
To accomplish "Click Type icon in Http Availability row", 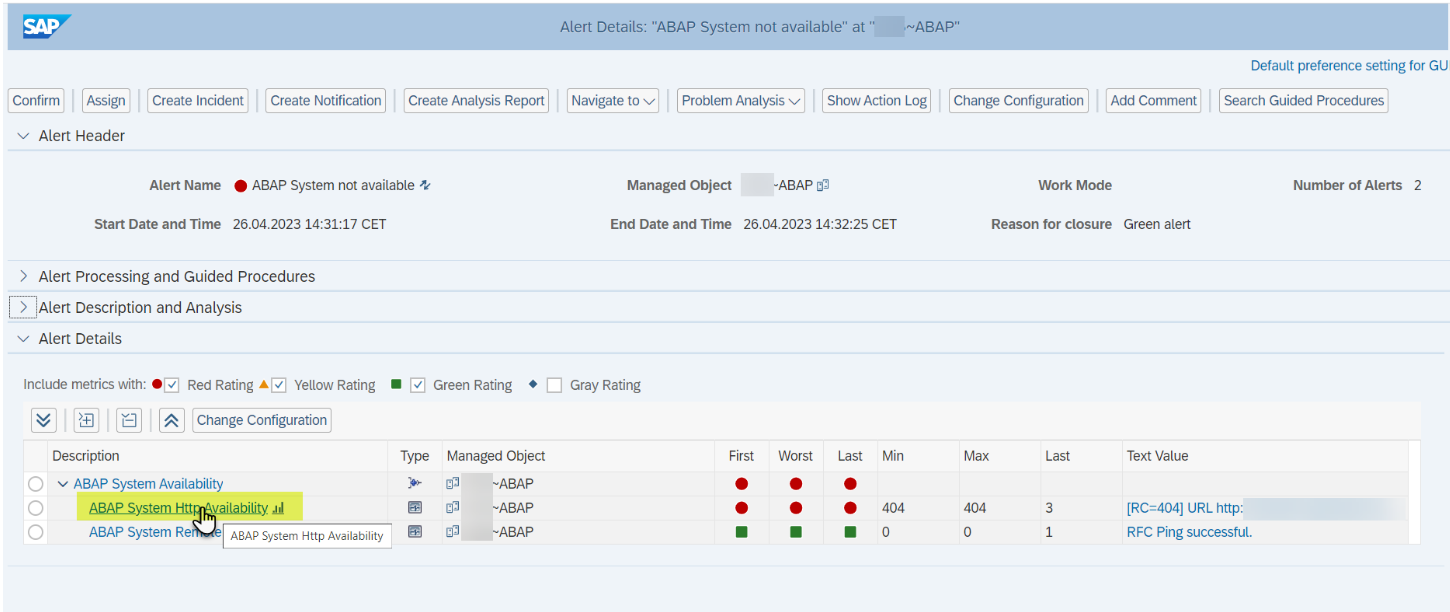I will [415, 508].
